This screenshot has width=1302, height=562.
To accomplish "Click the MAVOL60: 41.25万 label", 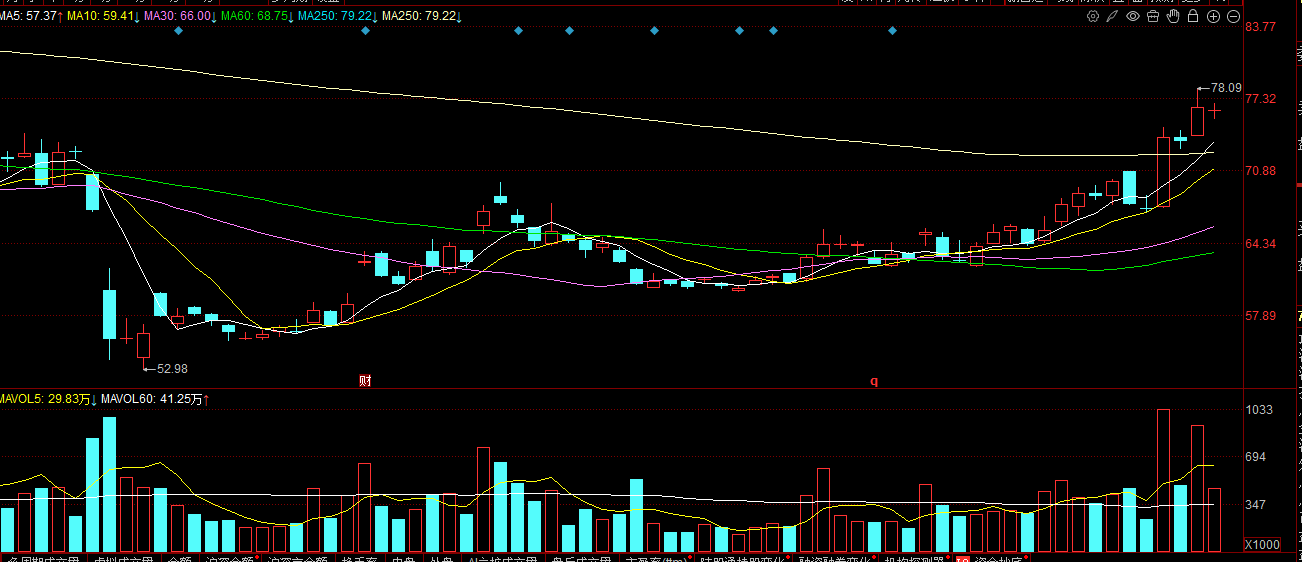I will click(x=152, y=399).
